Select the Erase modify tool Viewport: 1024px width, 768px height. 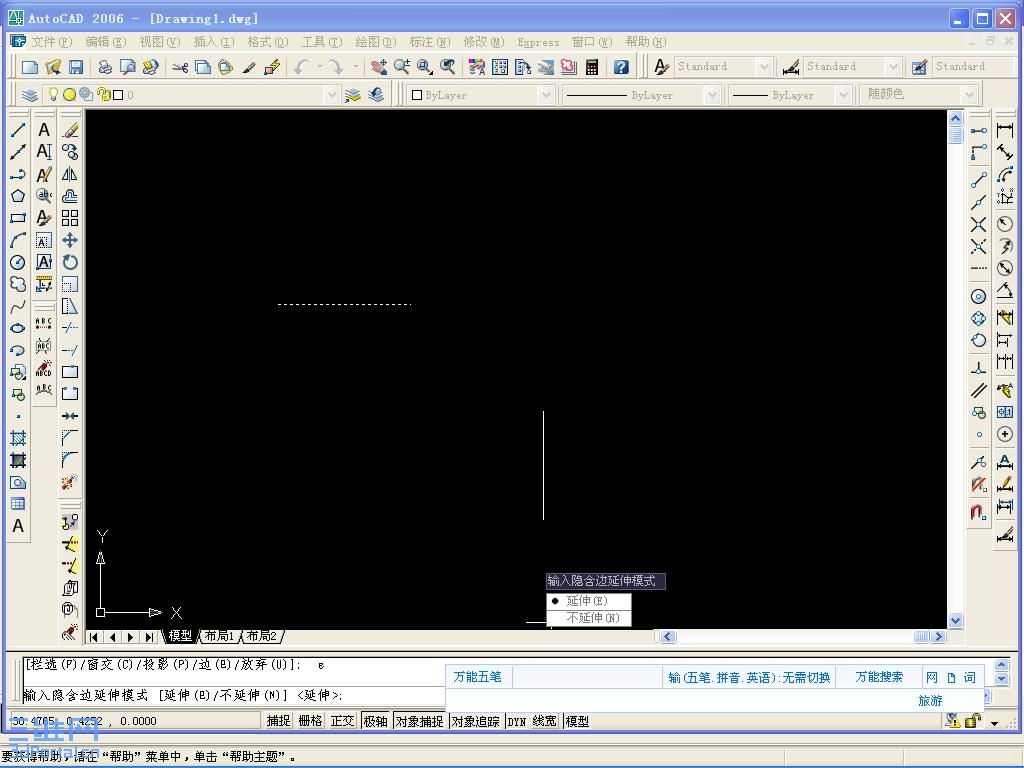click(70, 130)
